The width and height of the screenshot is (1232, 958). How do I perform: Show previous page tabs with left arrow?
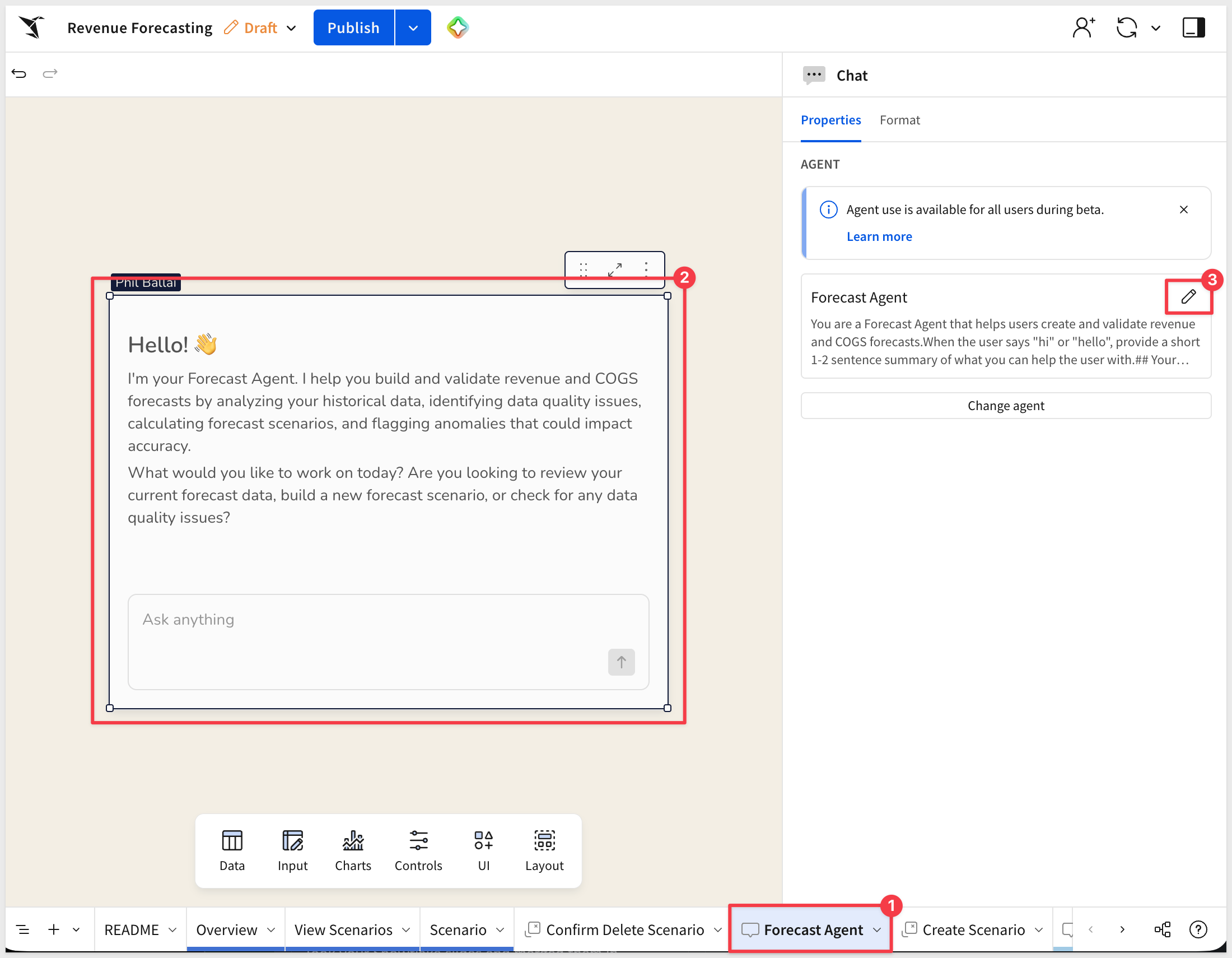point(1090,929)
